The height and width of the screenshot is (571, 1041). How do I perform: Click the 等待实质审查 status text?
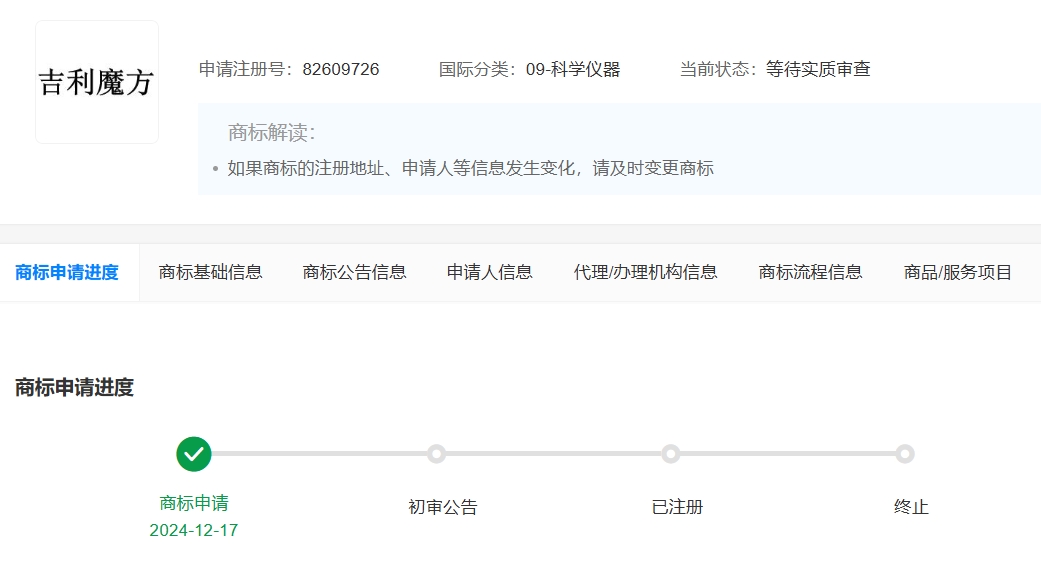(818, 70)
